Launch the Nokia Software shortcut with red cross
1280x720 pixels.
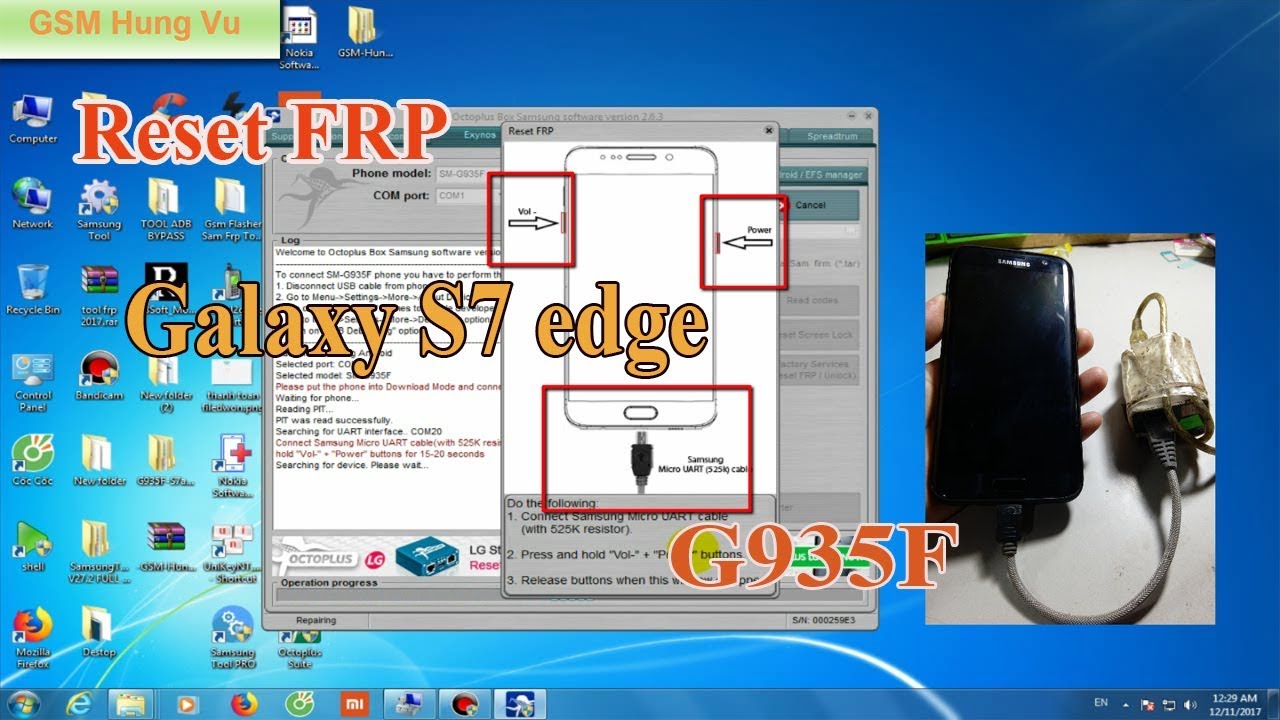pos(231,466)
